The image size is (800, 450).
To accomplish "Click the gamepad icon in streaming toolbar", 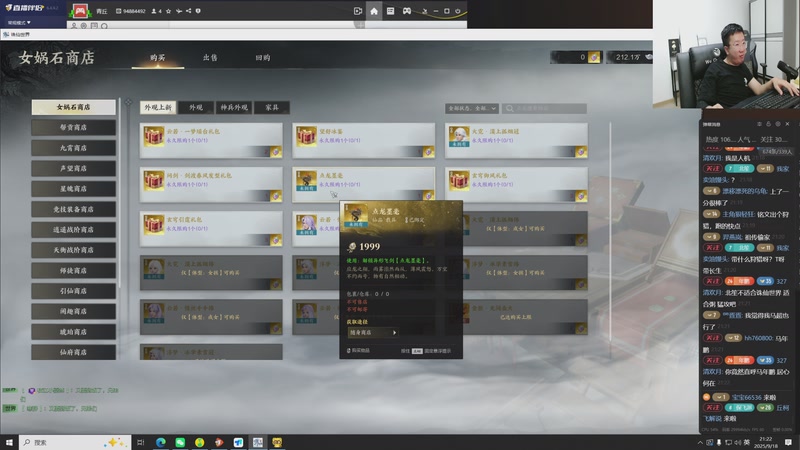I will pyautogui.click(x=407, y=11).
